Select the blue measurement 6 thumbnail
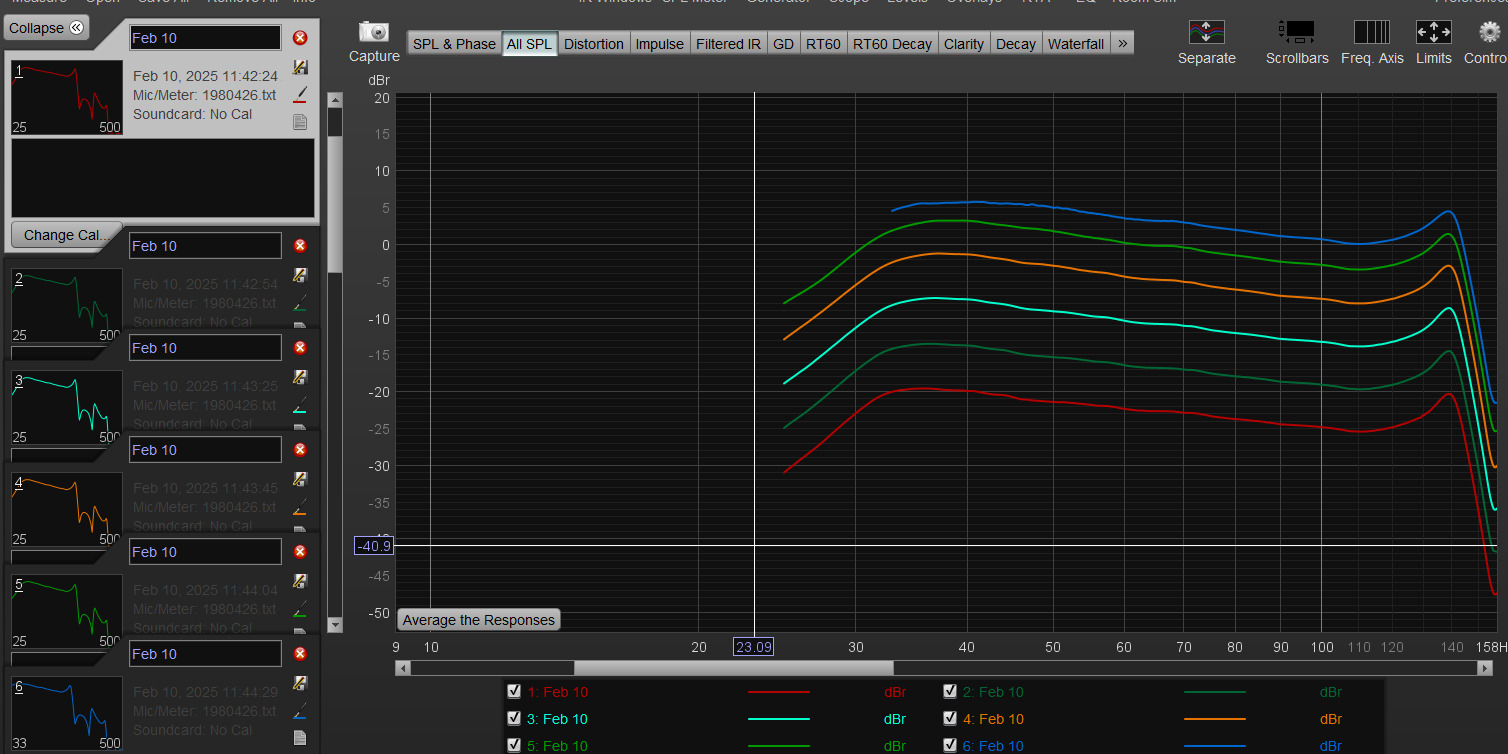This screenshot has width=1508, height=754. (67, 713)
